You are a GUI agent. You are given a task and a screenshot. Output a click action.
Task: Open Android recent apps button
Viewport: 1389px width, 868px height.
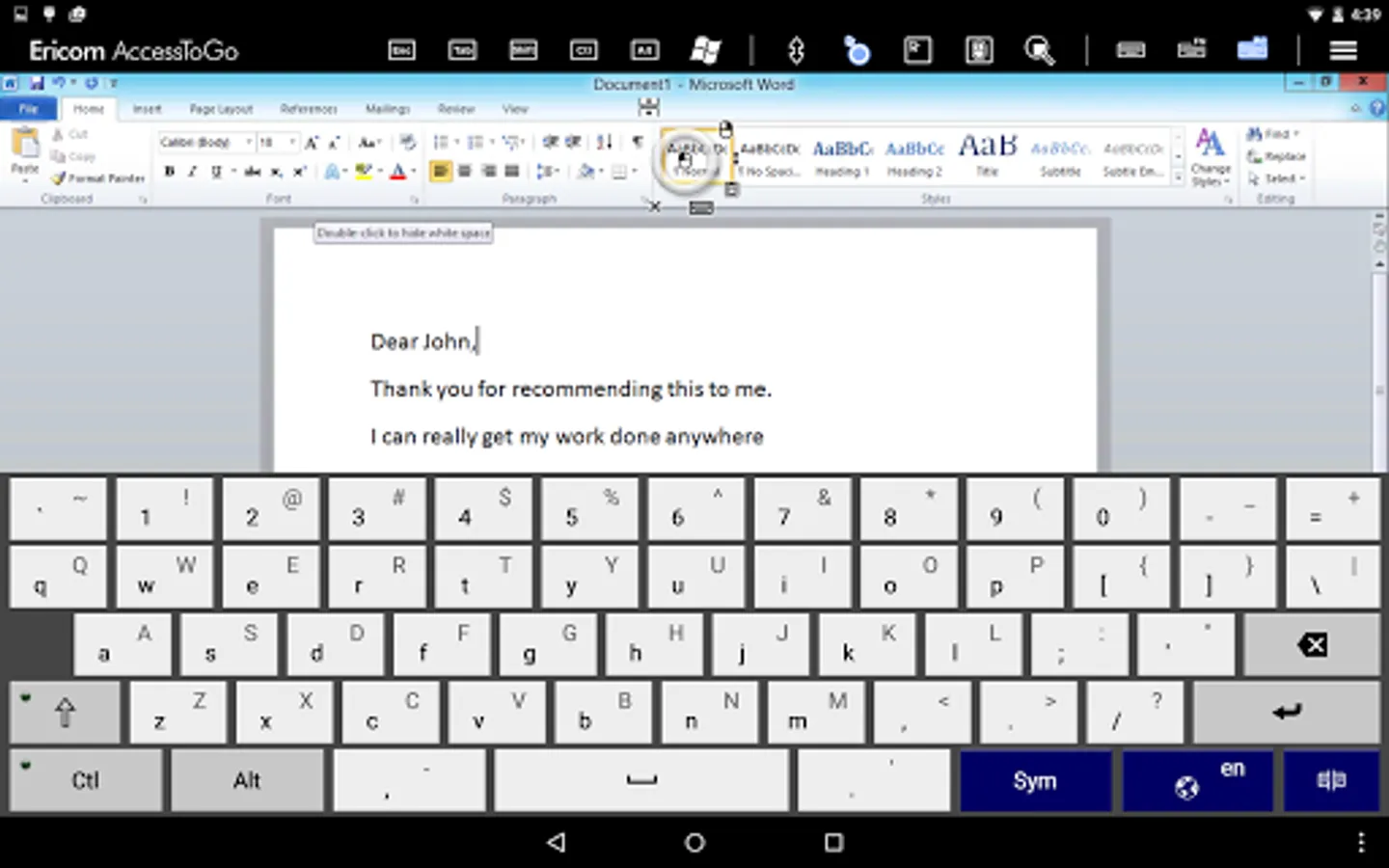(x=833, y=842)
